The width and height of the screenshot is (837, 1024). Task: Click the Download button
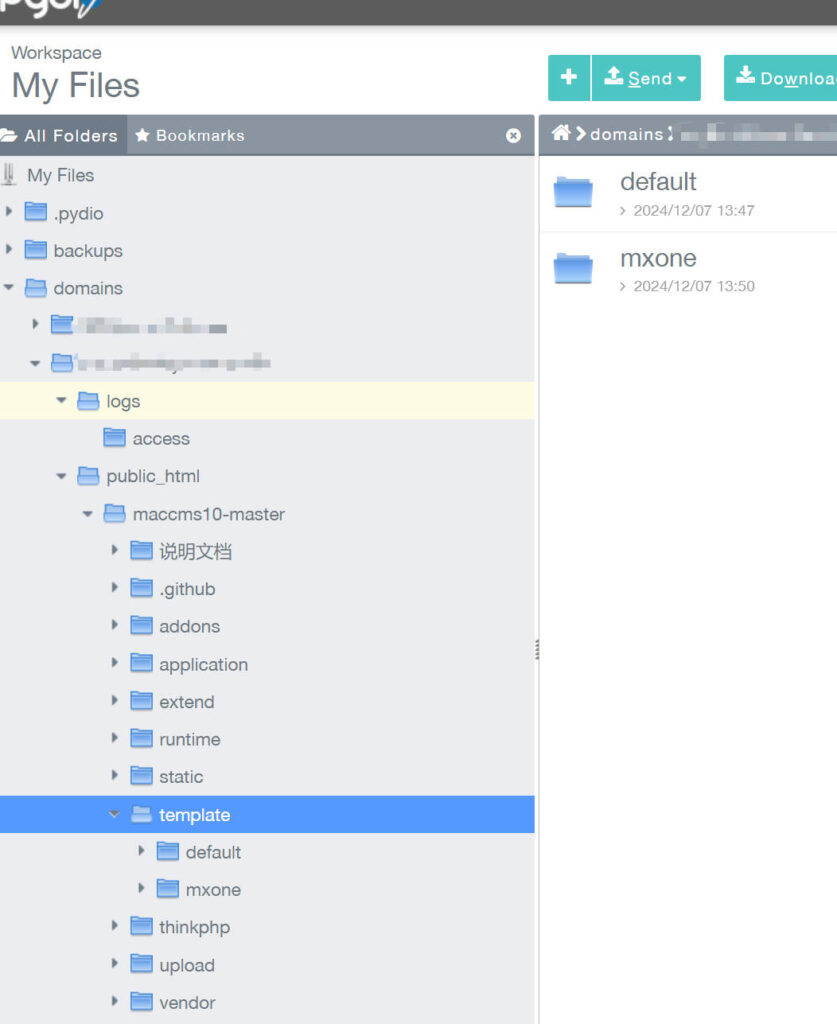point(784,78)
